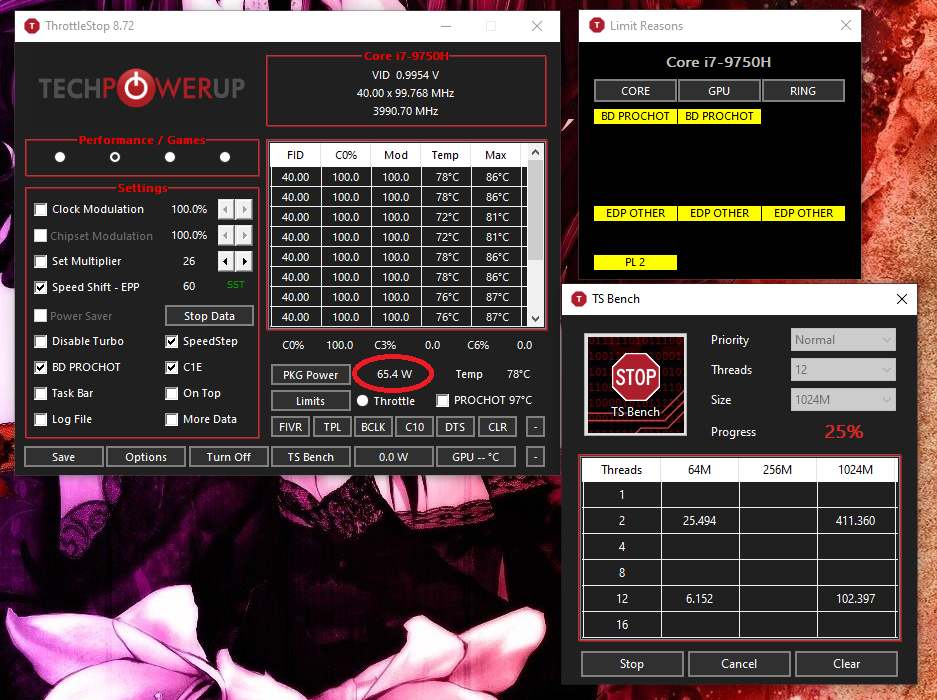Increase Set Multiplier with right arrow
Viewport: 937px width, 700px height.
(x=243, y=261)
